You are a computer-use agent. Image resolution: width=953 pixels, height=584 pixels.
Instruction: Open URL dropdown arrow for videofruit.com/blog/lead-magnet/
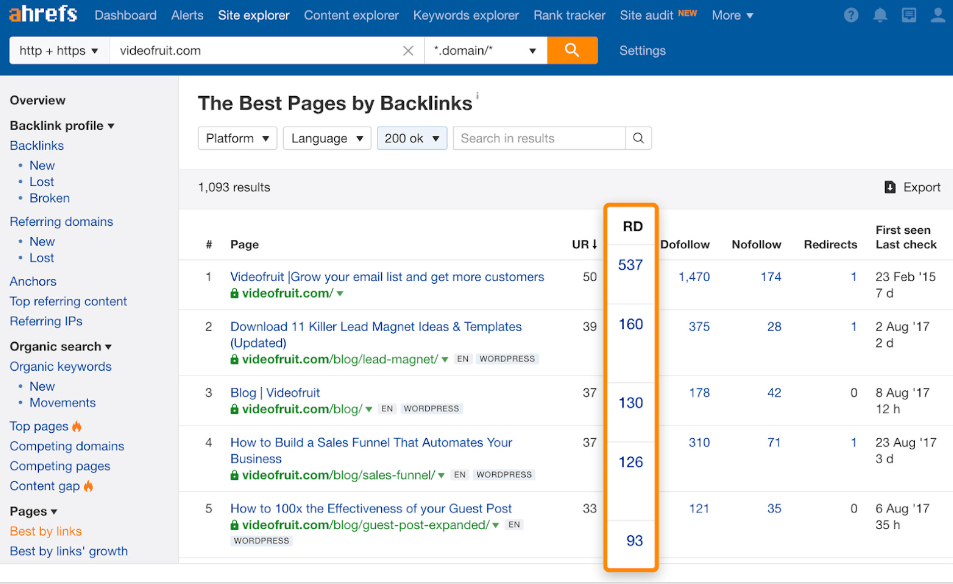tap(445, 359)
